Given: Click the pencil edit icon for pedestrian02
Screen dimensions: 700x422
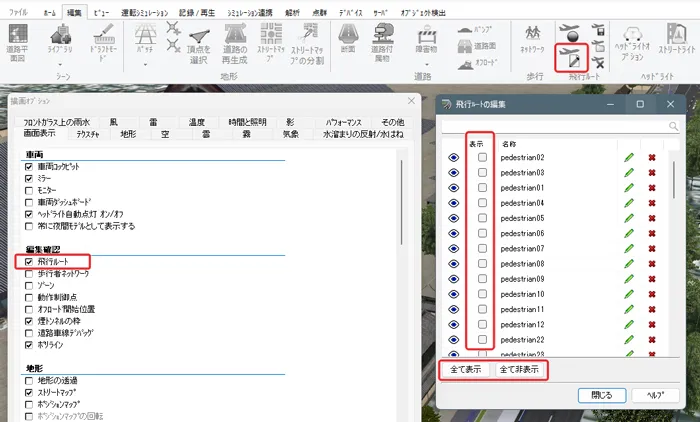Looking at the screenshot, I should (629, 158).
